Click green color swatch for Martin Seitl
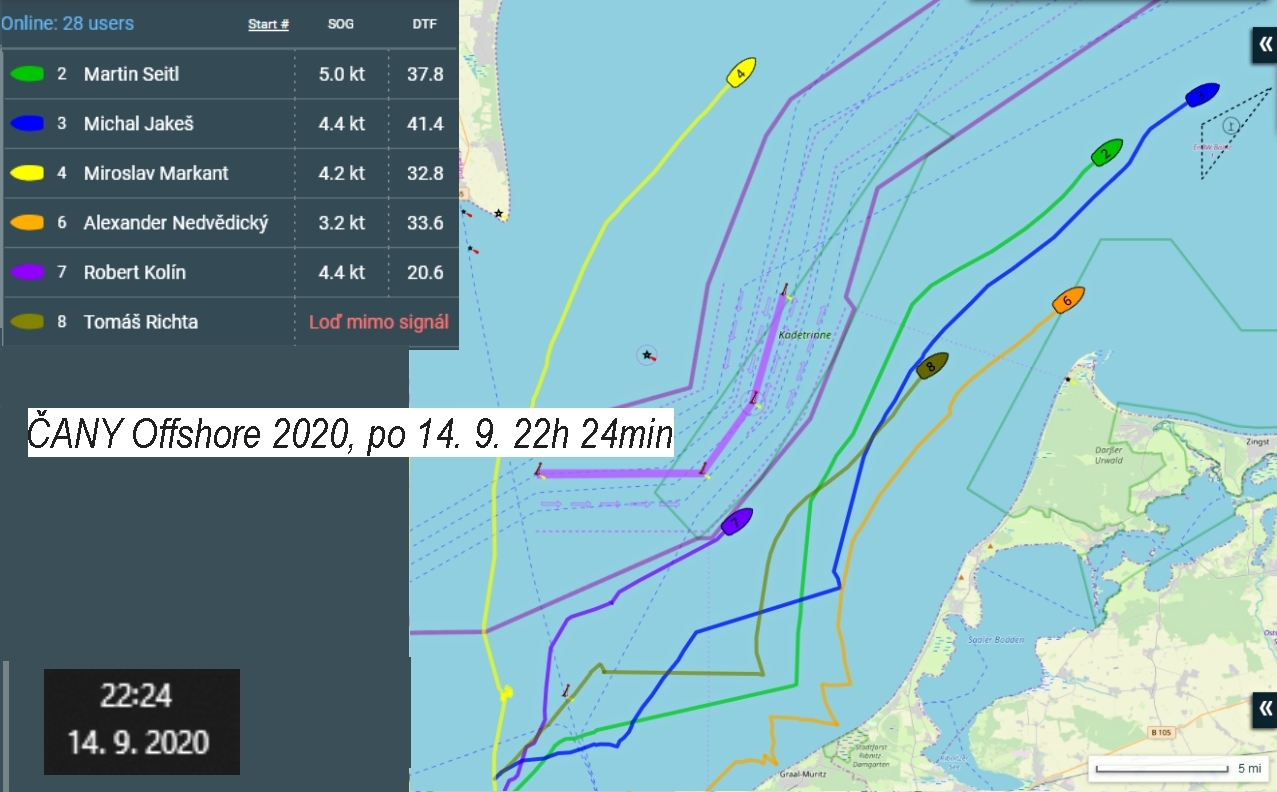 (27, 74)
